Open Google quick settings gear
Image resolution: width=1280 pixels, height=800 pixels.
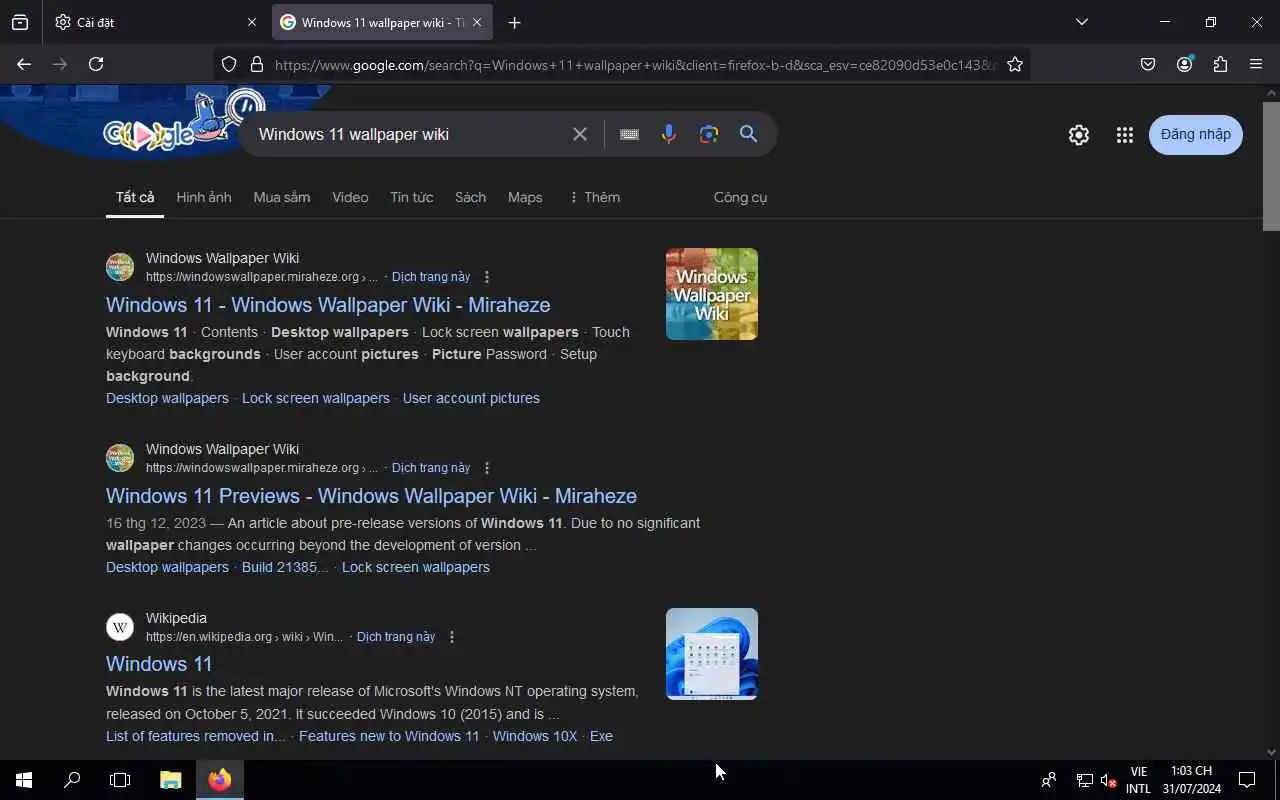tap(1078, 135)
